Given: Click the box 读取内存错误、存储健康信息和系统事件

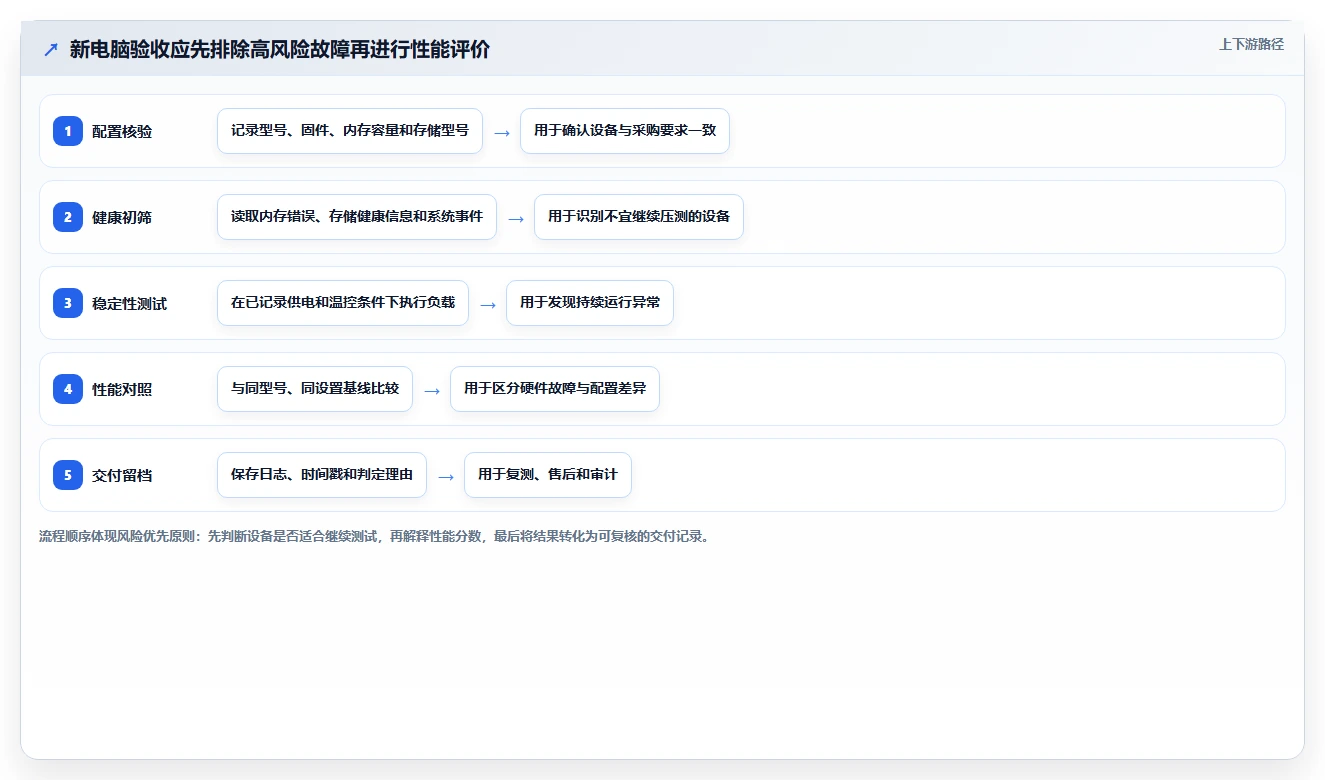Looking at the screenshot, I should click(357, 217).
